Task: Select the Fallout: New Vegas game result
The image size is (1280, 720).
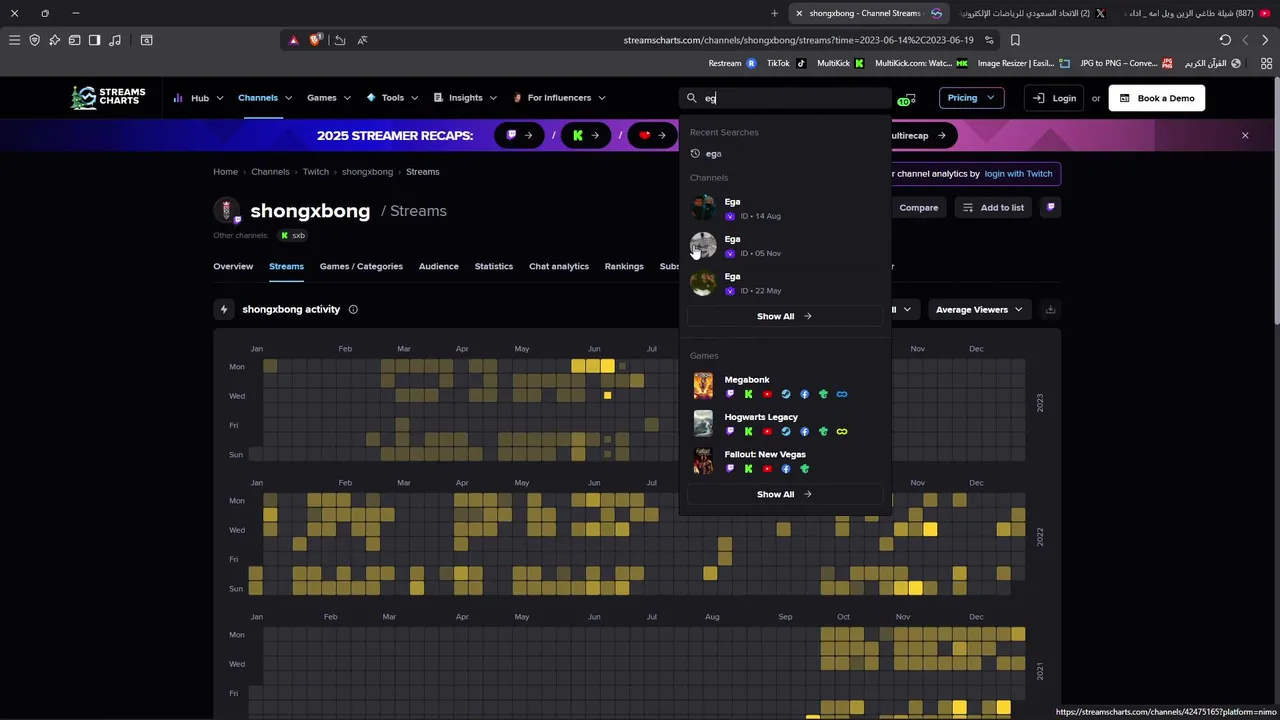Action: tap(785, 461)
